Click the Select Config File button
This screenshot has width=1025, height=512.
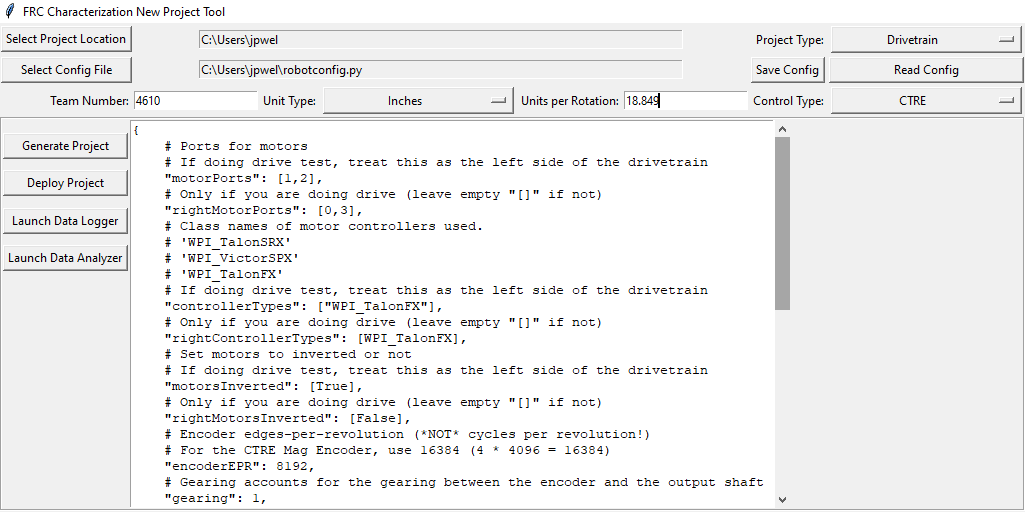(x=66, y=70)
